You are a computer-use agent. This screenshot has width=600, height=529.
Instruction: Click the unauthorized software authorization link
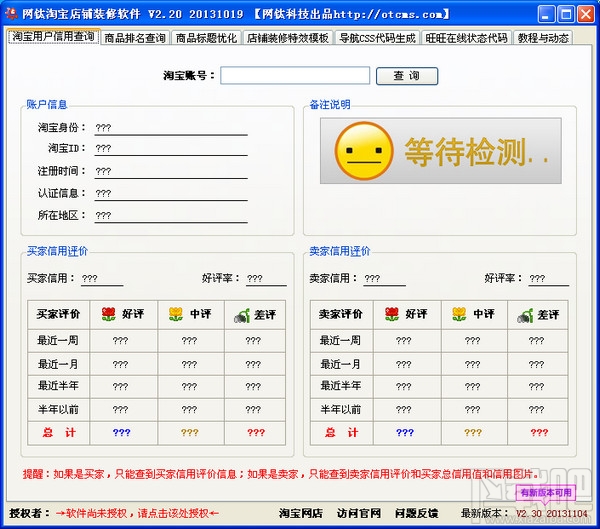point(137,513)
